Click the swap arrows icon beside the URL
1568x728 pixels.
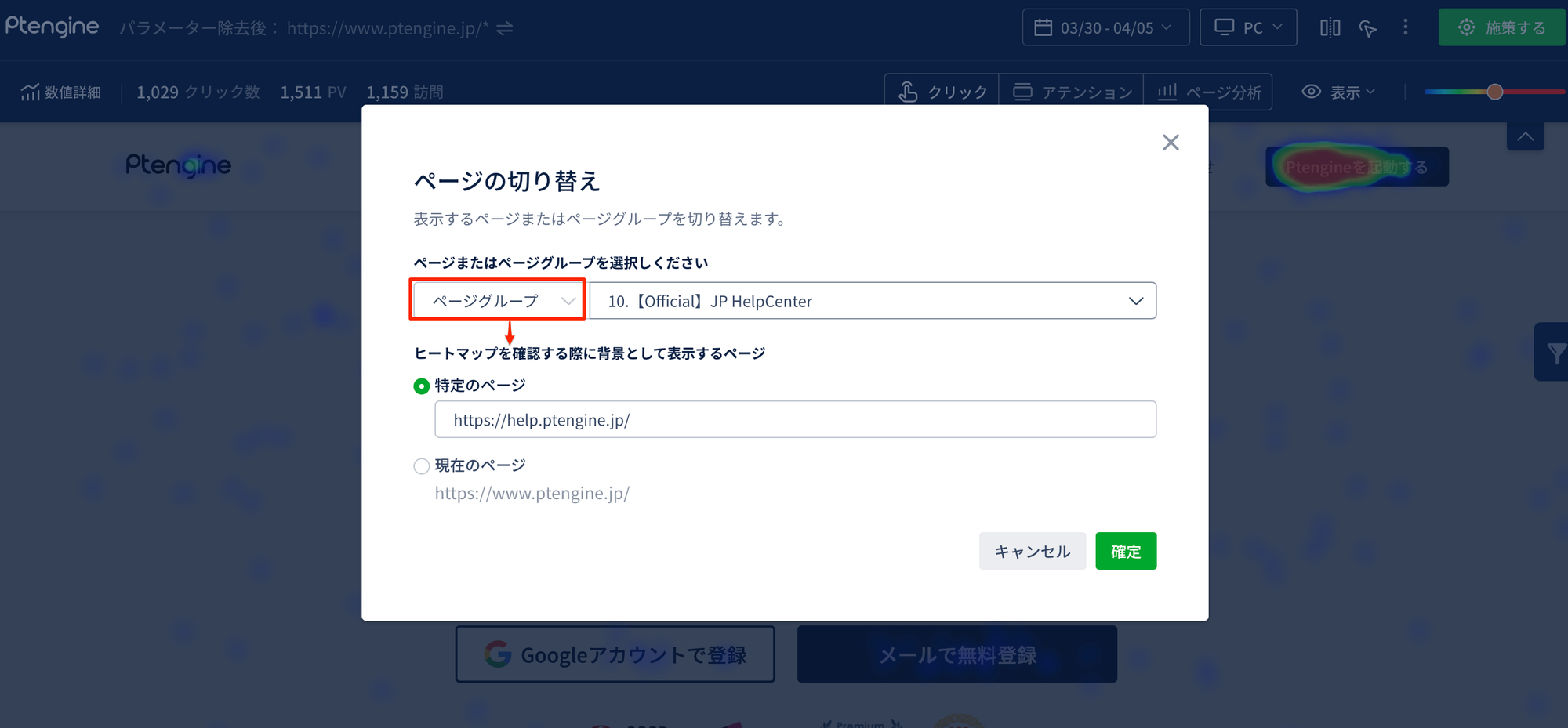click(505, 28)
